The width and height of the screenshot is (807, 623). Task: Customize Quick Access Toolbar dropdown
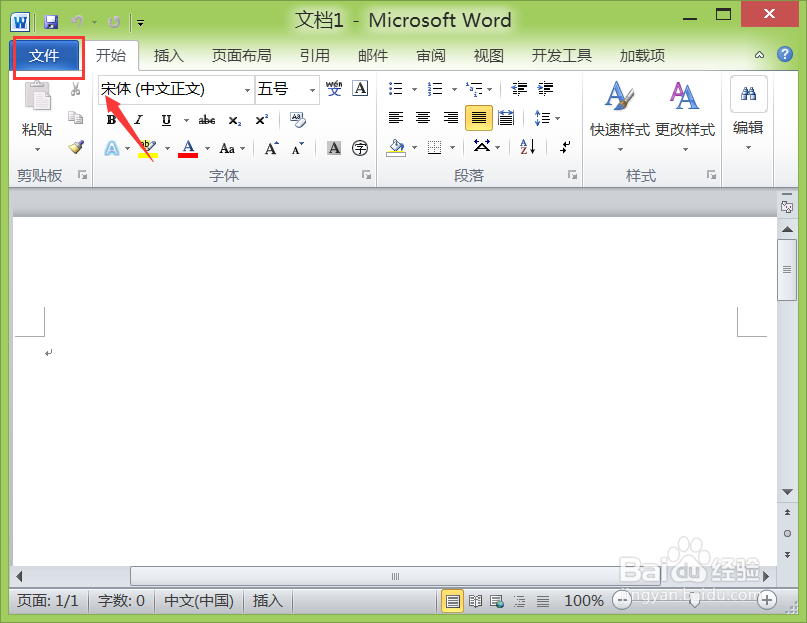pyautogui.click(x=140, y=22)
